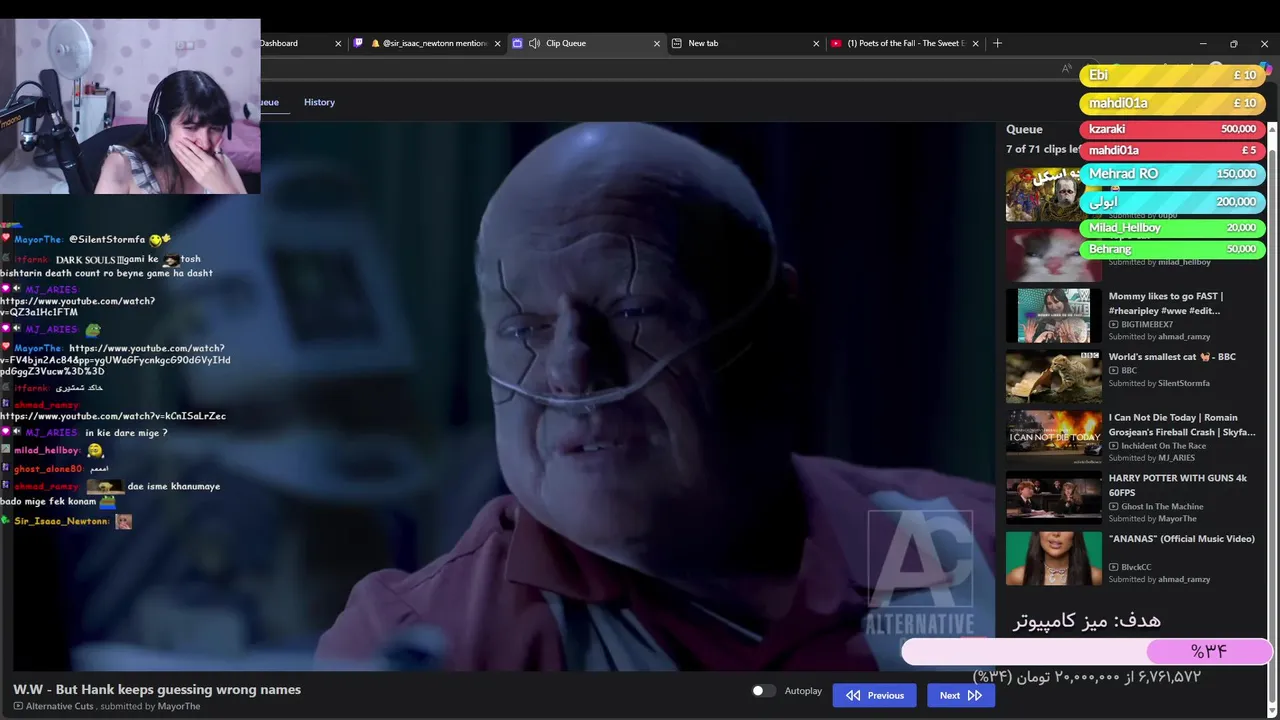Click the Inchident On The Race channel name

tap(1163, 446)
